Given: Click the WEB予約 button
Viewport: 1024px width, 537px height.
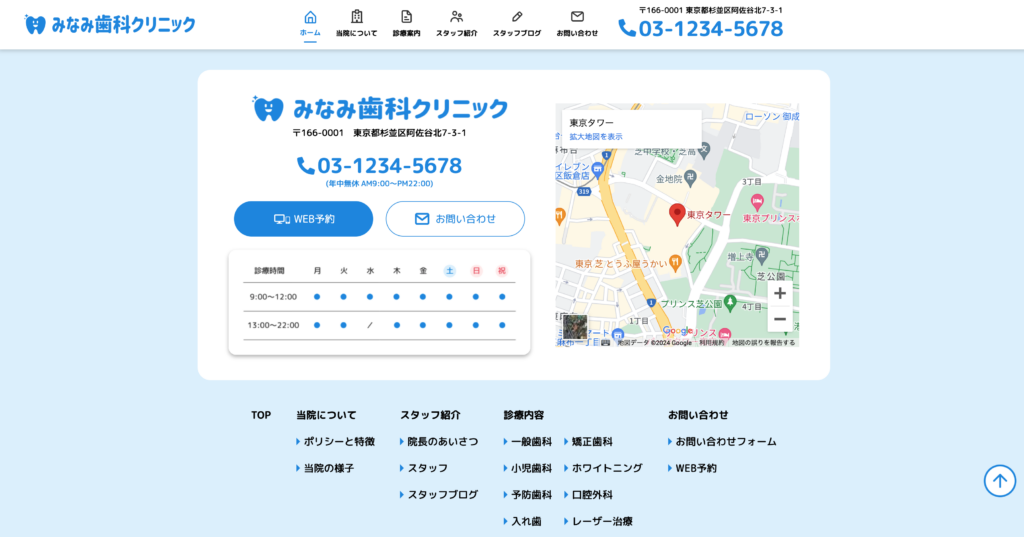Looking at the screenshot, I should click(304, 219).
